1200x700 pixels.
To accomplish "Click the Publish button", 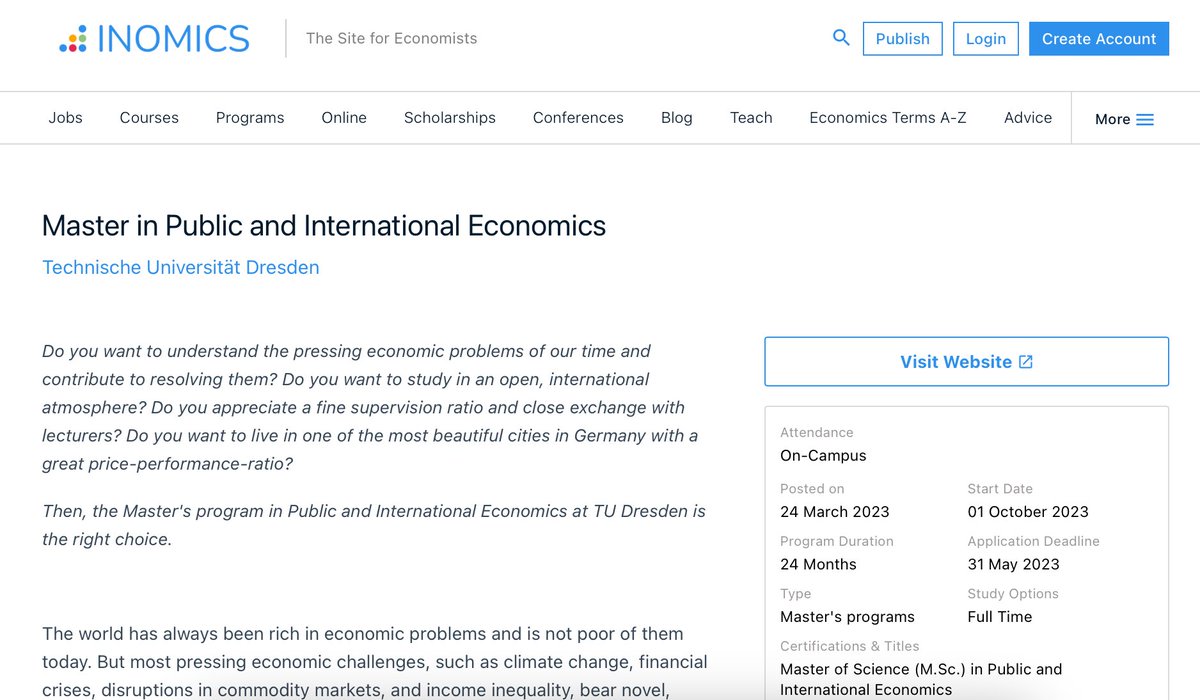I will pos(902,39).
